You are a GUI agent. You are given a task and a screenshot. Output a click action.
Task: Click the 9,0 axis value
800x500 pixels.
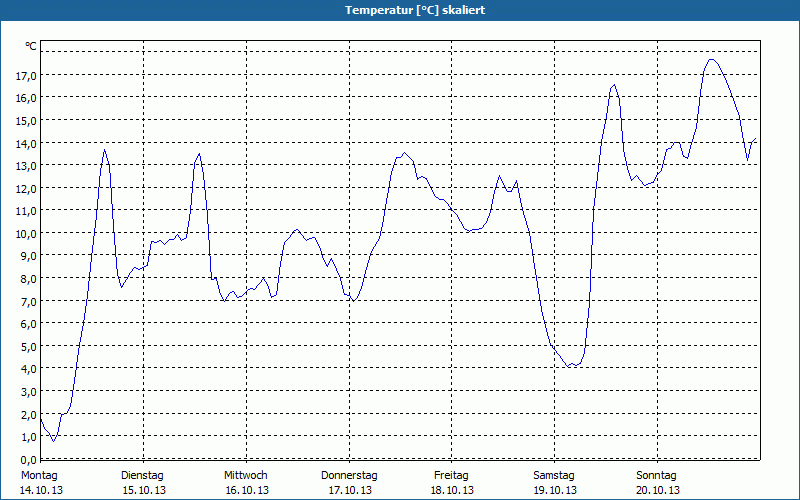[x=29, y=256]
